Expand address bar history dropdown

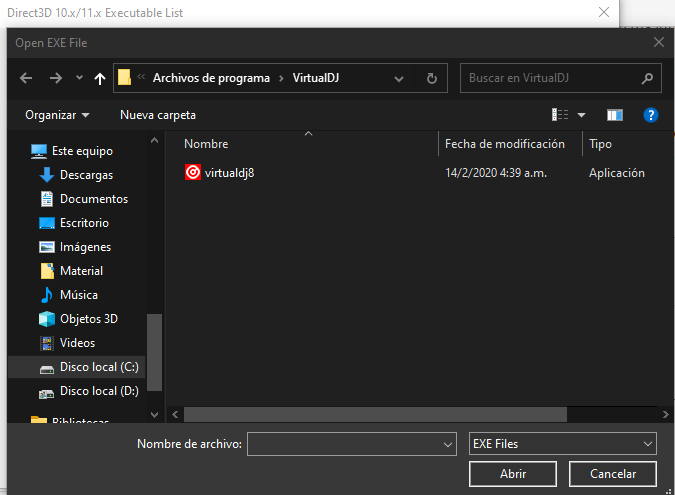399,78
